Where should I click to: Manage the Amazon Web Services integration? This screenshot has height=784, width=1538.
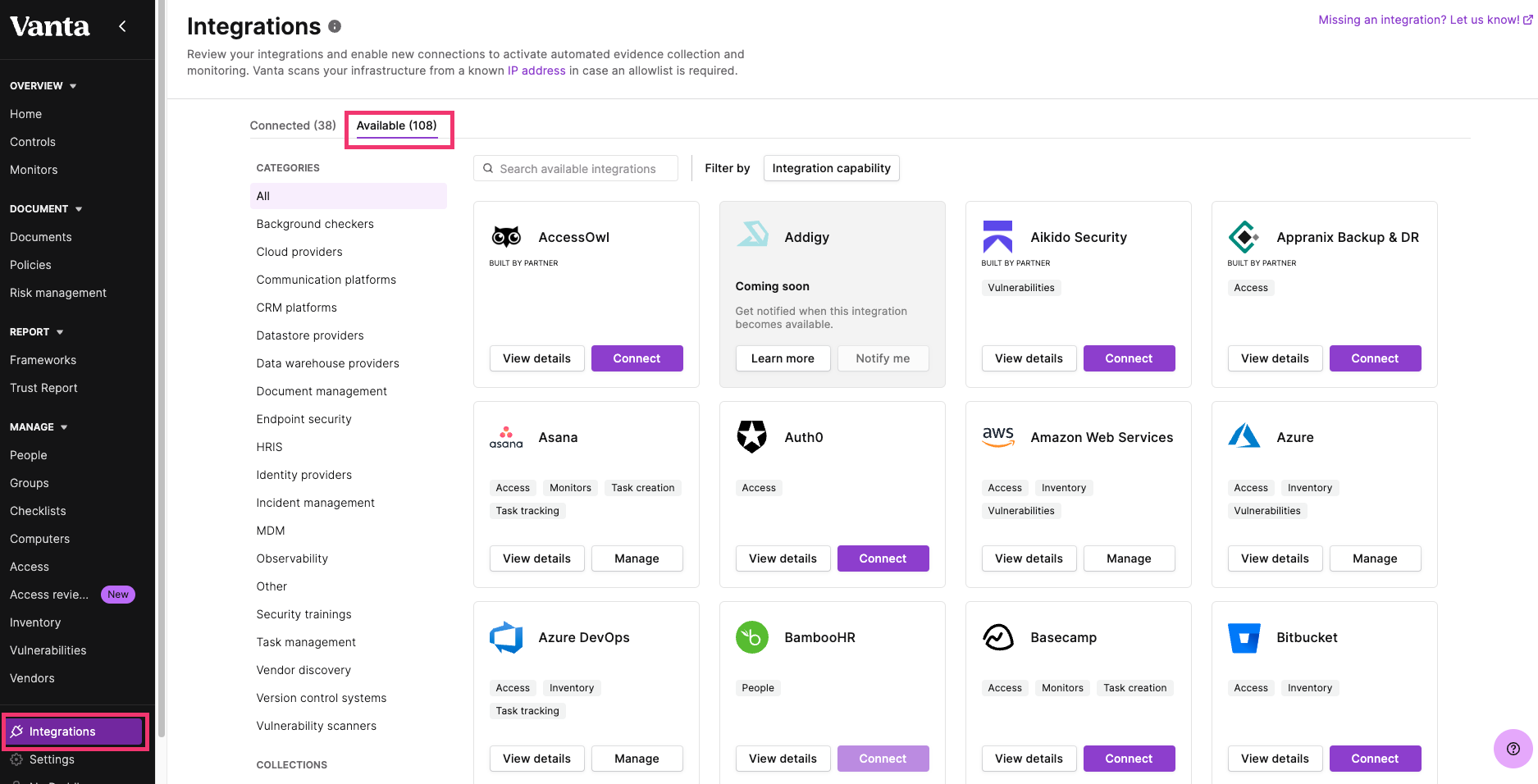coord(1129,558)
